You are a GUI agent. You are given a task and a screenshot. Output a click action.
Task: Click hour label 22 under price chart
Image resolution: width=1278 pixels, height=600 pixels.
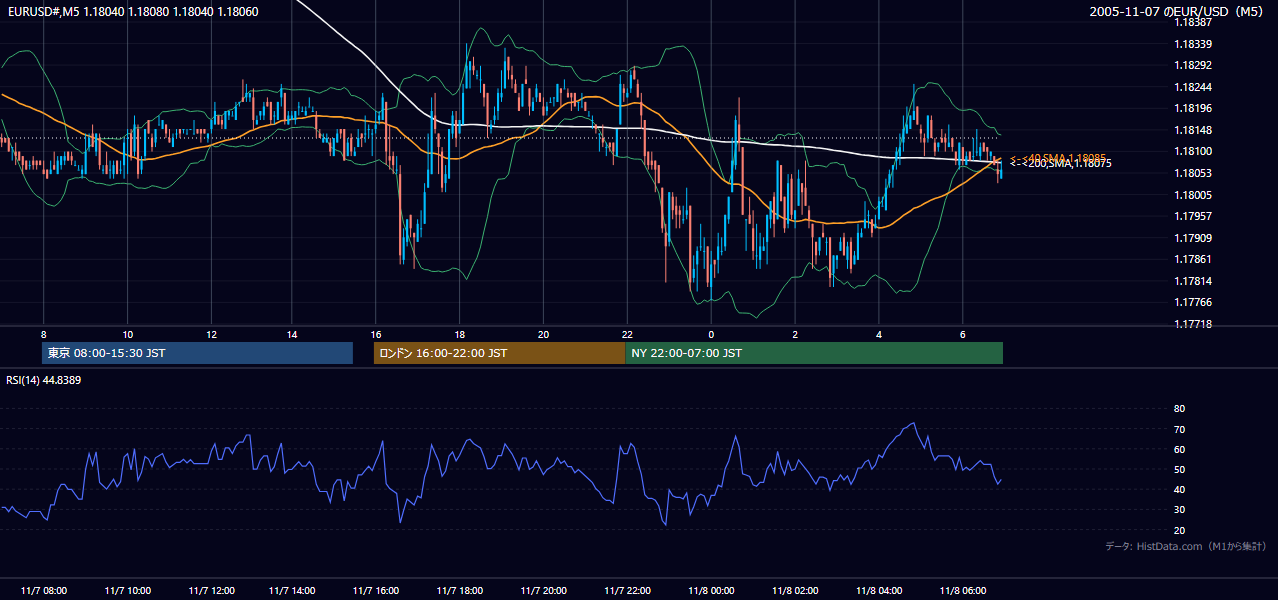coord(627,334)
